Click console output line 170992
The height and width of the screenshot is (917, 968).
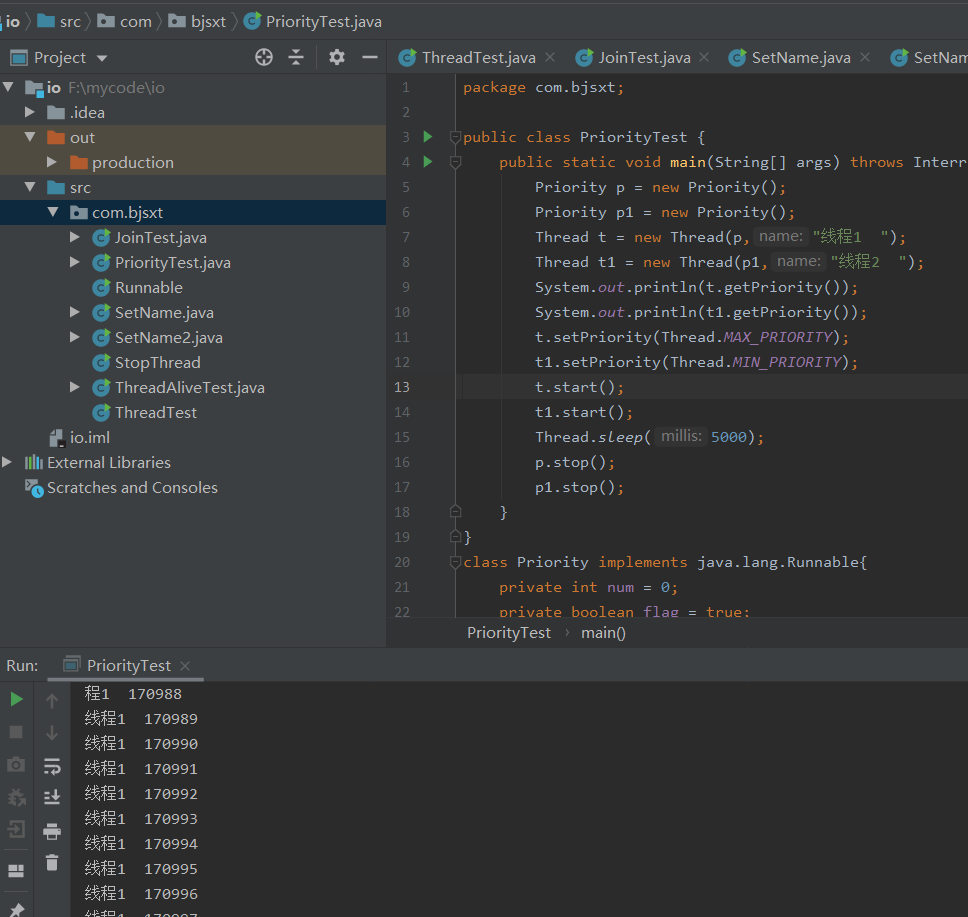(141, 794)
